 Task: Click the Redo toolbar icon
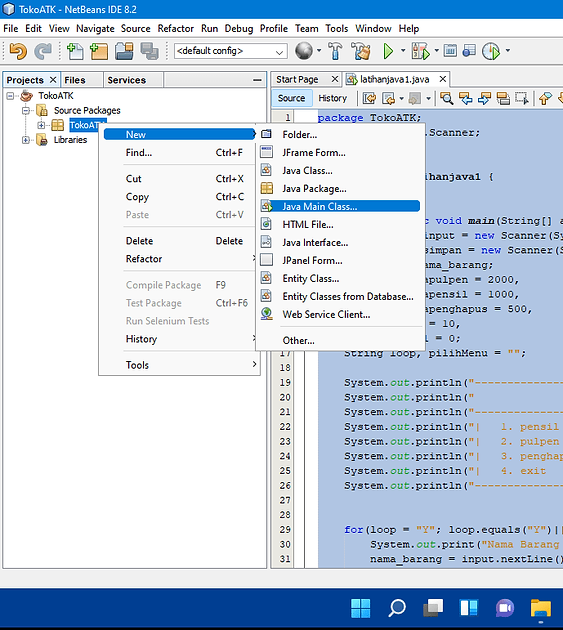(x=43, y=51)
